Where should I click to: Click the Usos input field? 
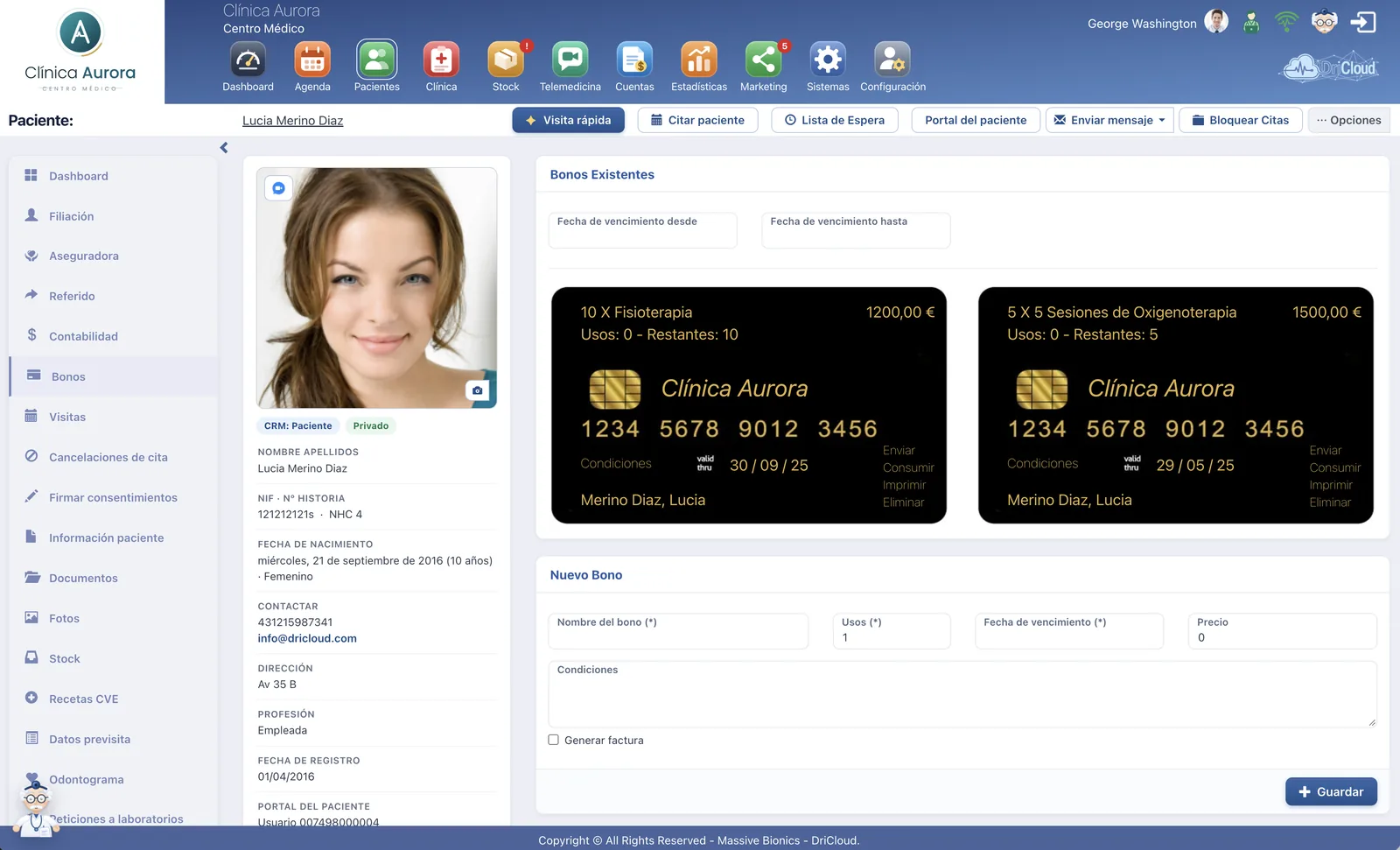[892, 631]
